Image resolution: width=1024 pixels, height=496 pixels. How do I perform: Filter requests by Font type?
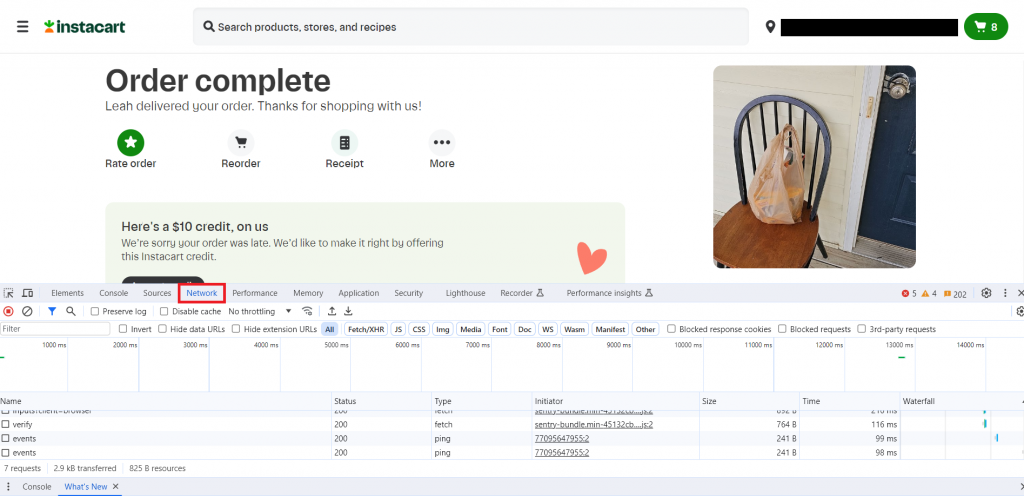500,330
